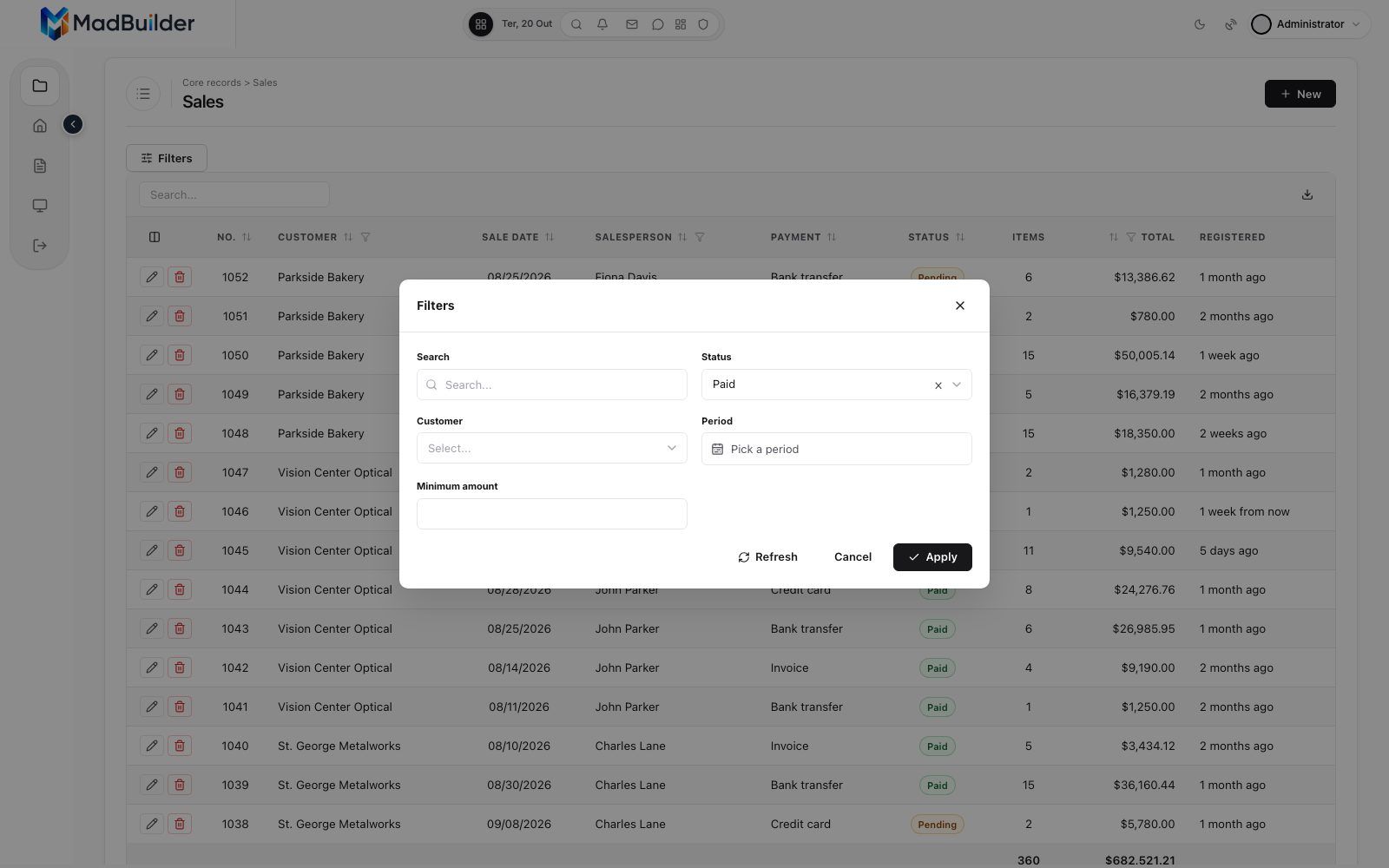The height and width of the screenshot is (868, 1389).
Task: Toggle column visibility icon in header
Action: coord(155,237)
